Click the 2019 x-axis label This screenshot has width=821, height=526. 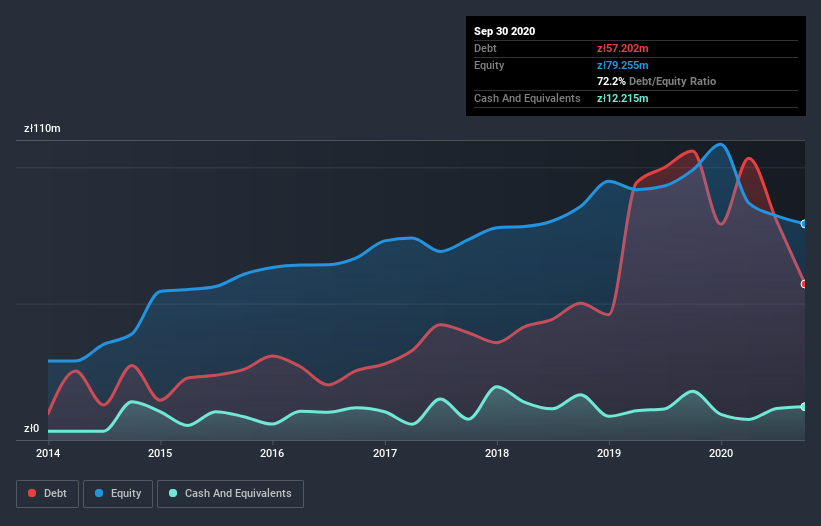[x=609, y=453]
